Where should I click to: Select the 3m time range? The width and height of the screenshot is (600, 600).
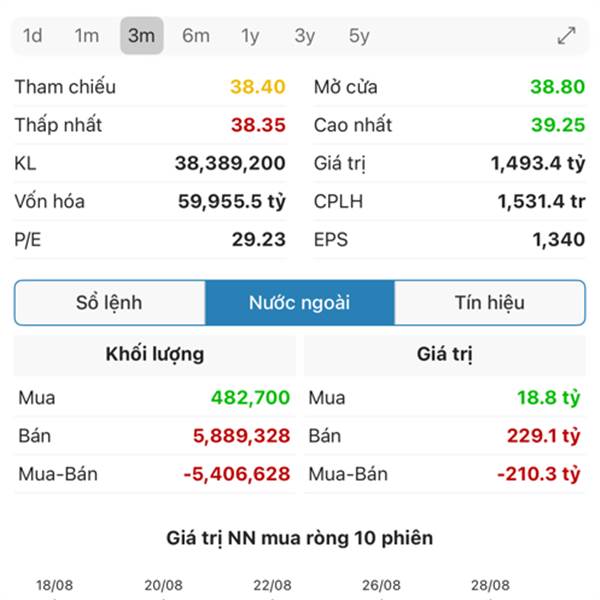(x=142, y=36)
